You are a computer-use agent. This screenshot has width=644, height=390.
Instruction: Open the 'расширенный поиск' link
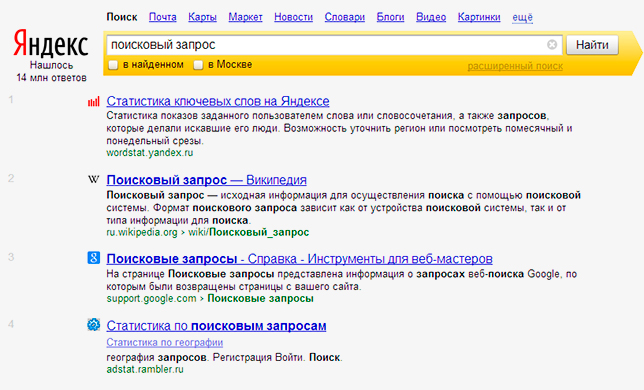tap(515, 66)
